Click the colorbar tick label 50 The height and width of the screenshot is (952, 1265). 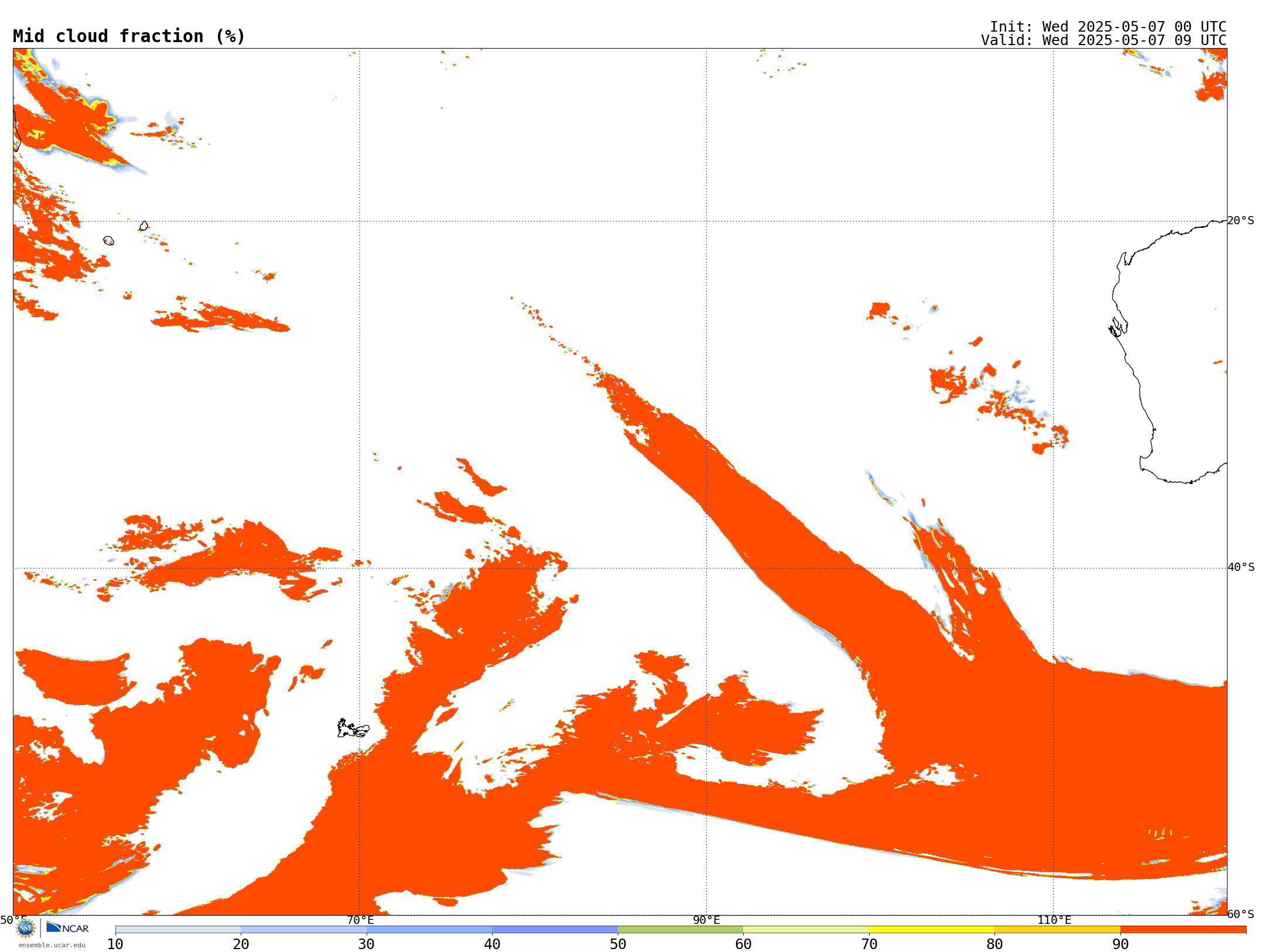click(x=618, y=944)
